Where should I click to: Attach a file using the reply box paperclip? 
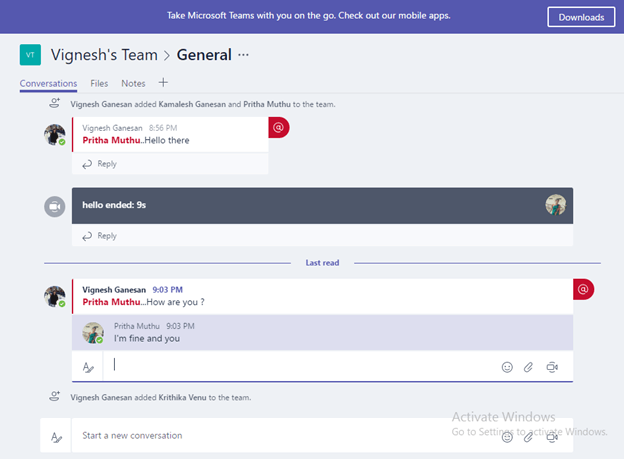tap(528, 367)
